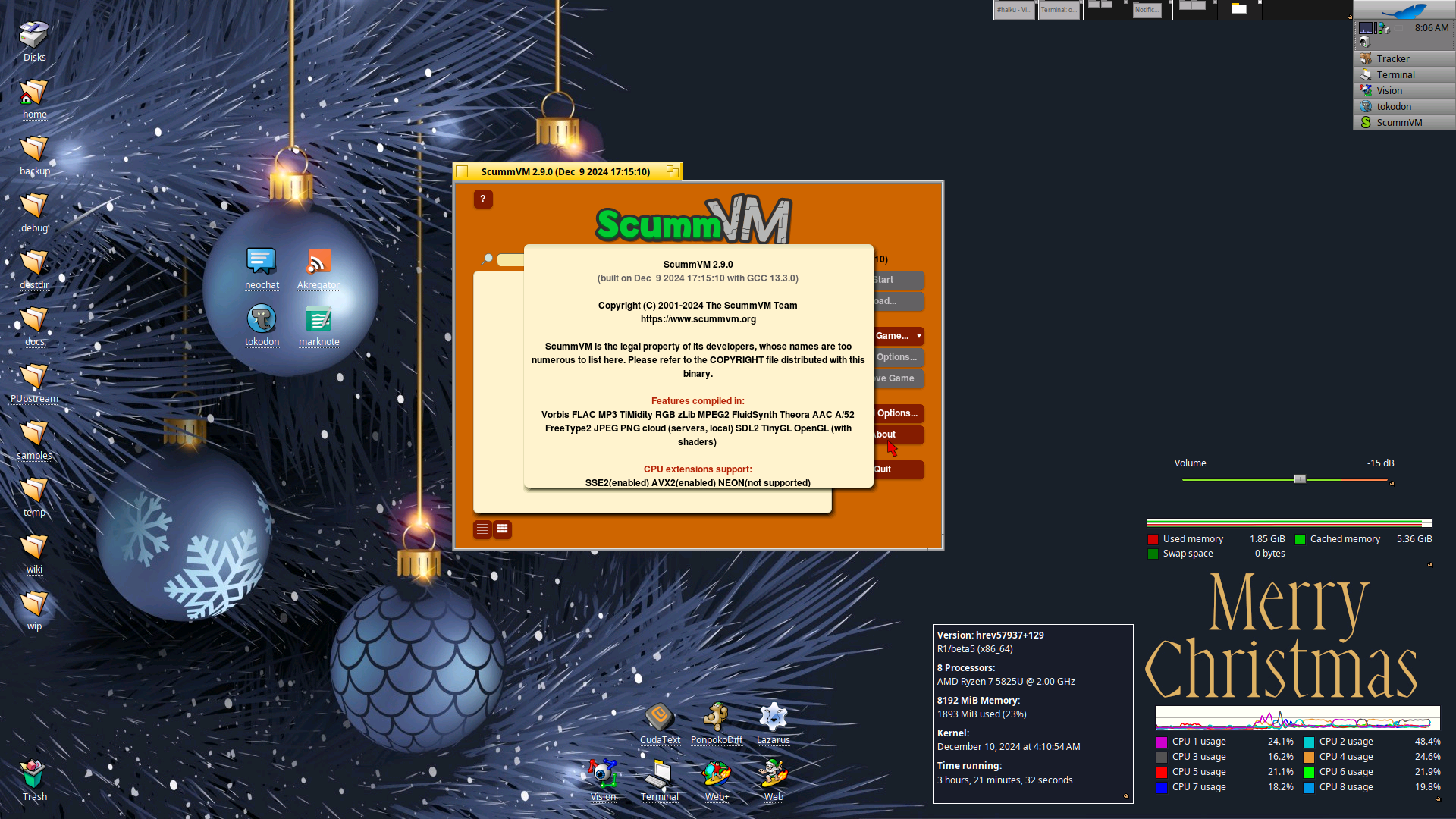Open the Deskbar leaf menu
This screenshot has width=1456, height=819.
click(x=1404, y=10)
